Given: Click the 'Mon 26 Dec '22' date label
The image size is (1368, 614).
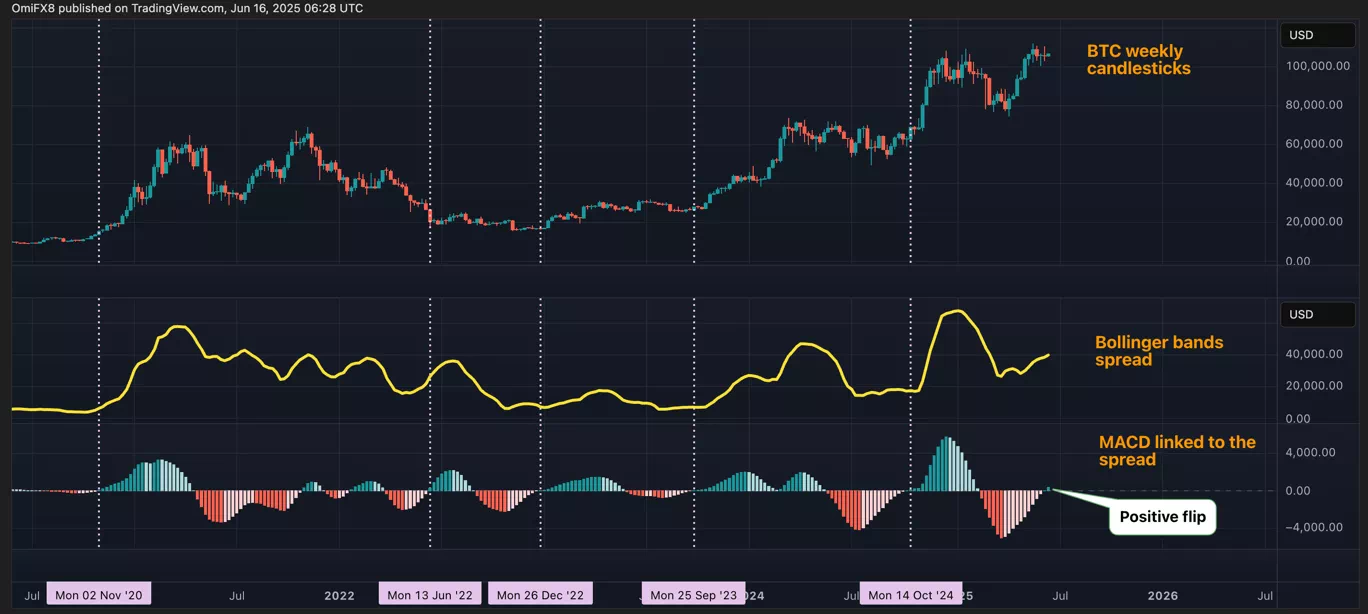Looking at the screenshot, I should 540,595.
